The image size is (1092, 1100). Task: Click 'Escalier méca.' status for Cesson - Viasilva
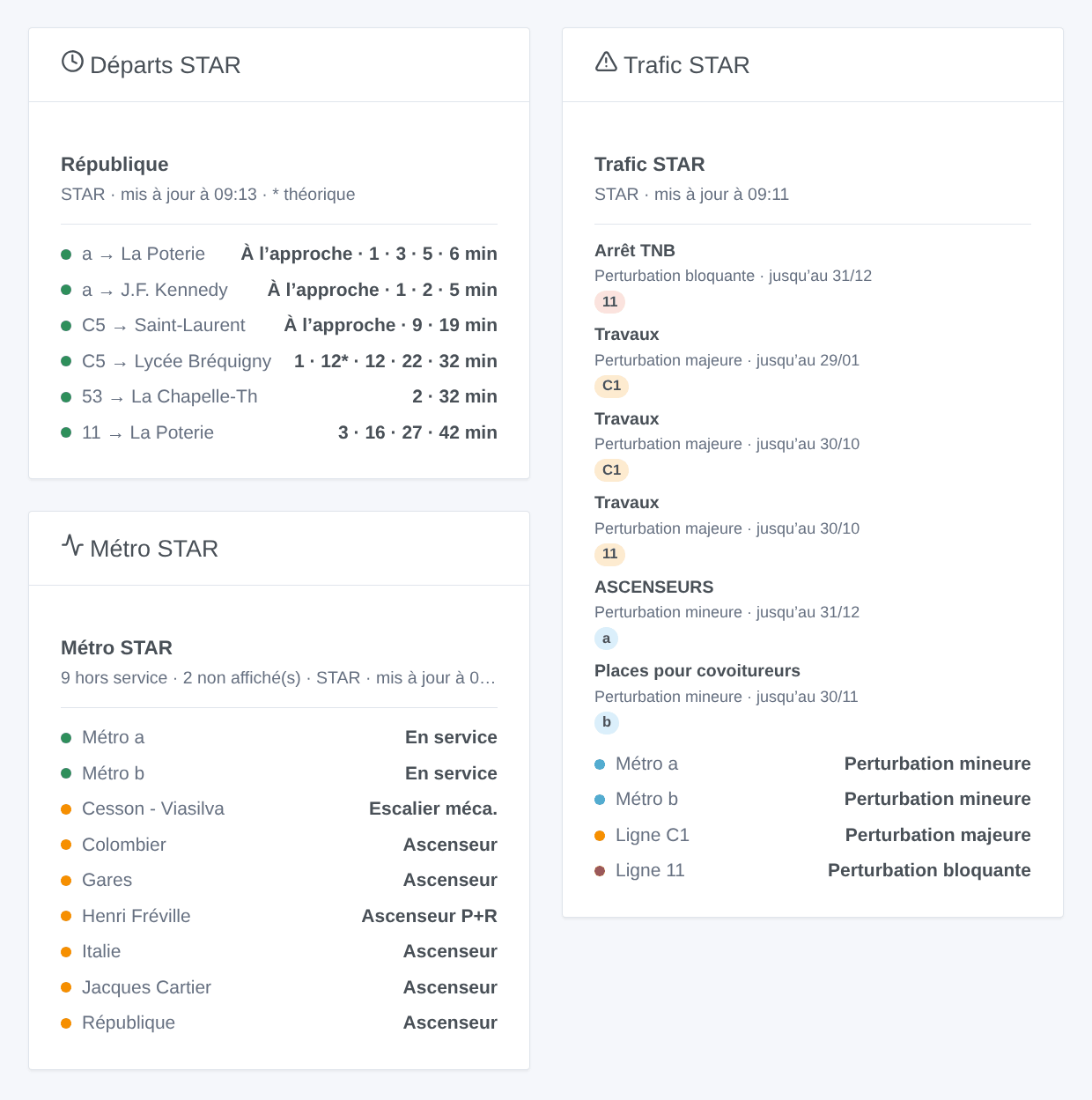coord(433,809)
